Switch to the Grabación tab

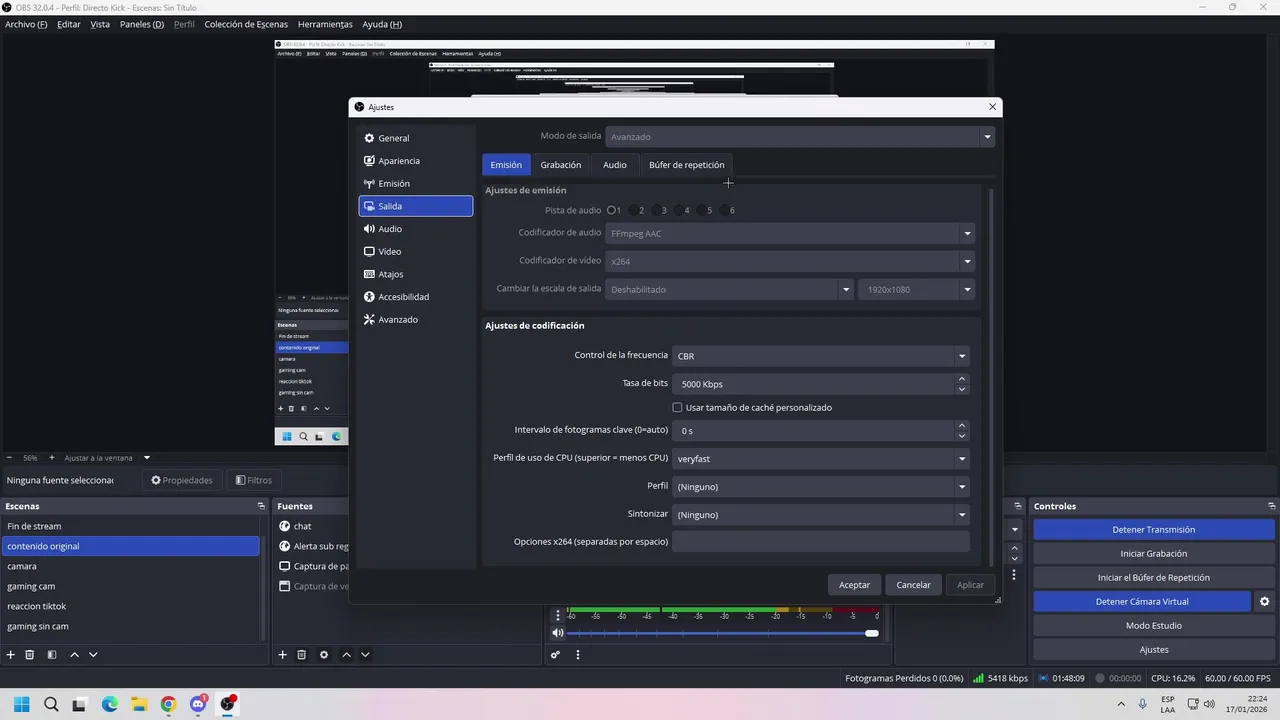click(560, 165)
